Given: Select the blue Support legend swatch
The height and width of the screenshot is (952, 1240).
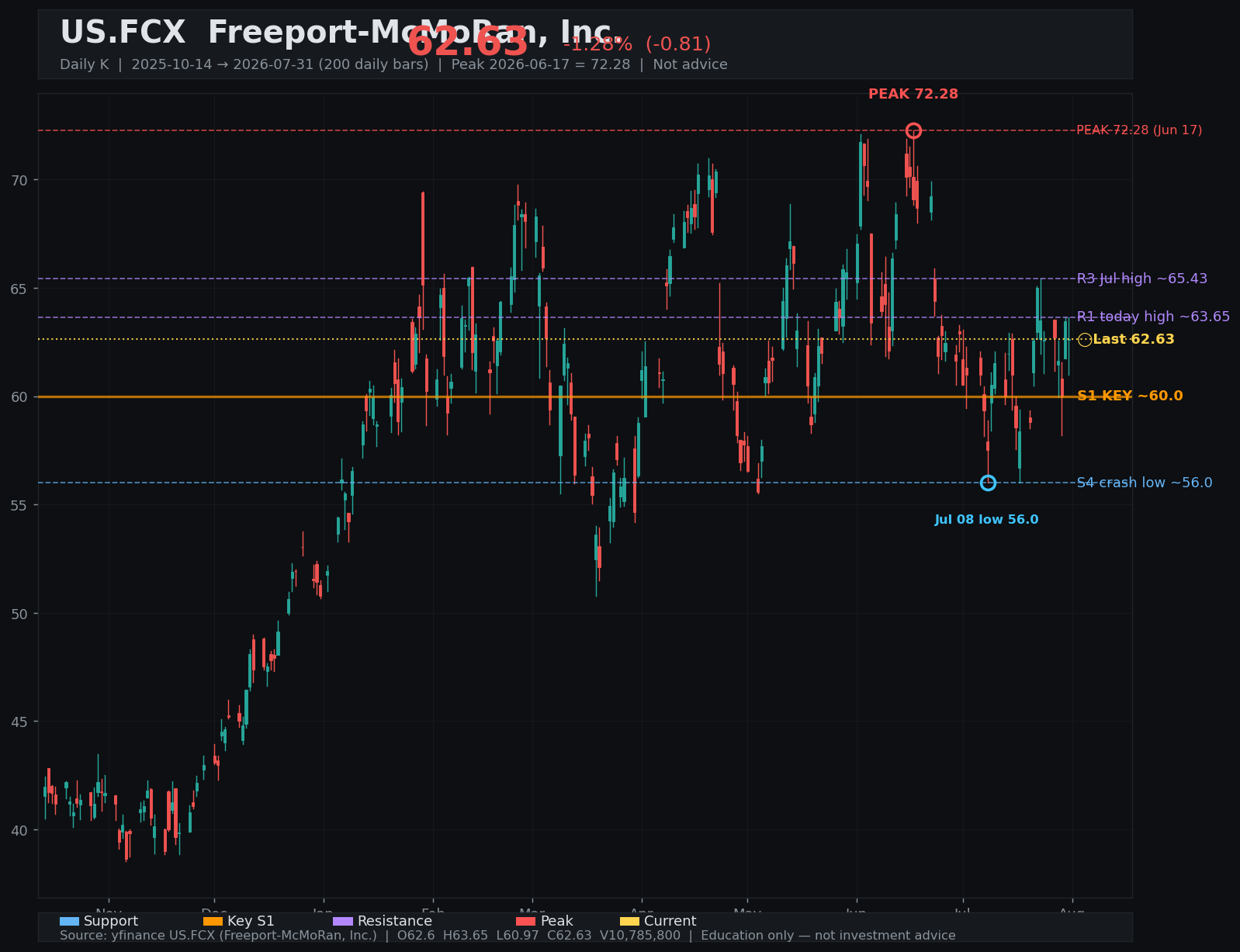Looking at the screenshot, I should point(69,922).
